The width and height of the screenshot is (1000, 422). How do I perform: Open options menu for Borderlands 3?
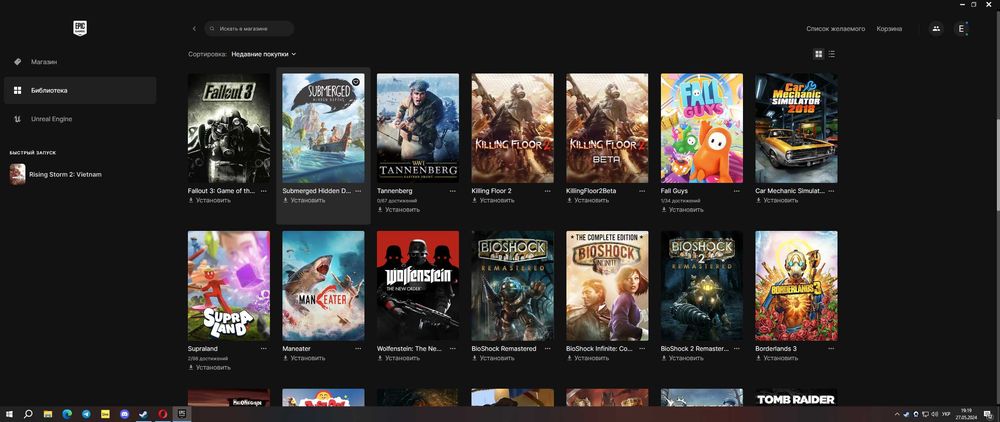[831, 349]
